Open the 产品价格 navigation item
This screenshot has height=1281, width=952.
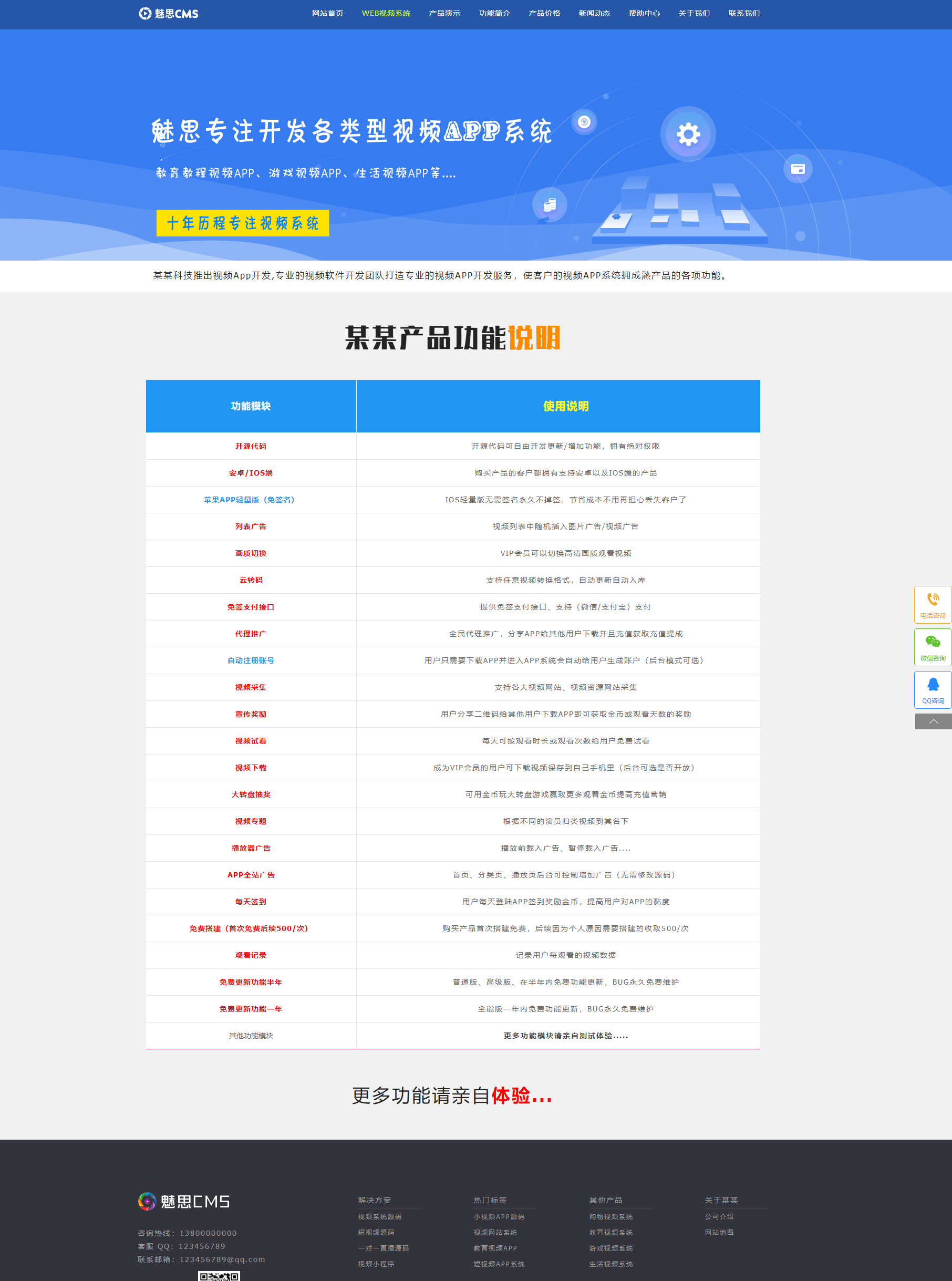coord(544,13)
